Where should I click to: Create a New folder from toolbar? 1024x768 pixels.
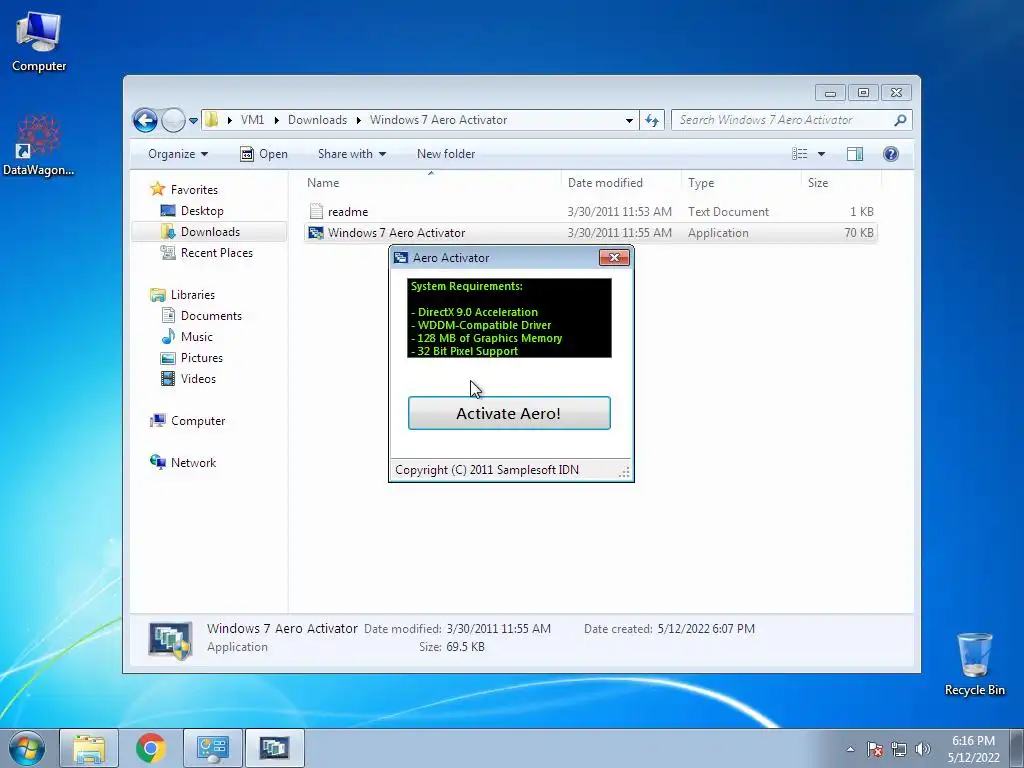pyautogui.click(x=446, y=154)
